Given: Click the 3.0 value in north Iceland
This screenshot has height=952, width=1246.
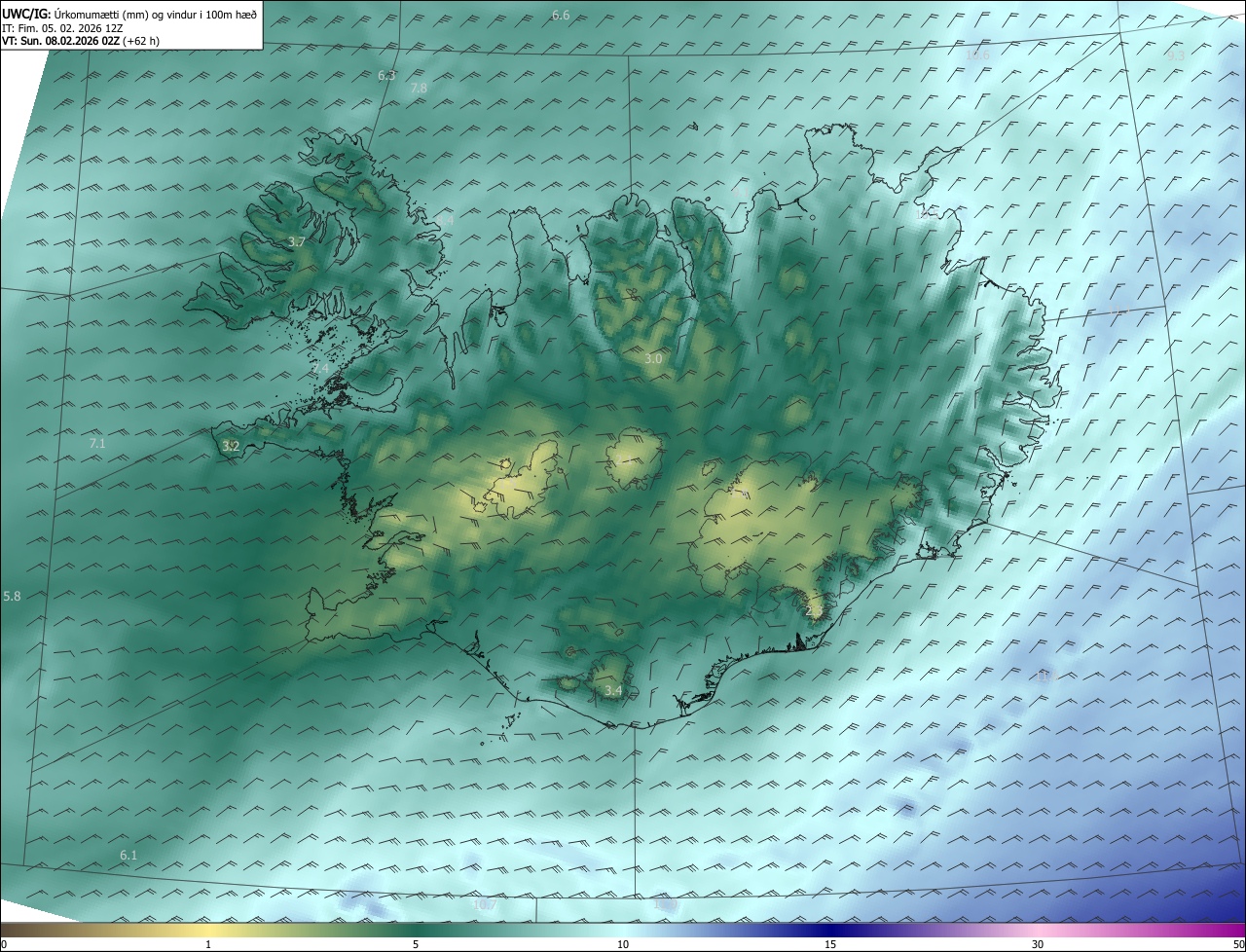Looking at the screenshot, I should pyautogui.click(x=653, y=359).
